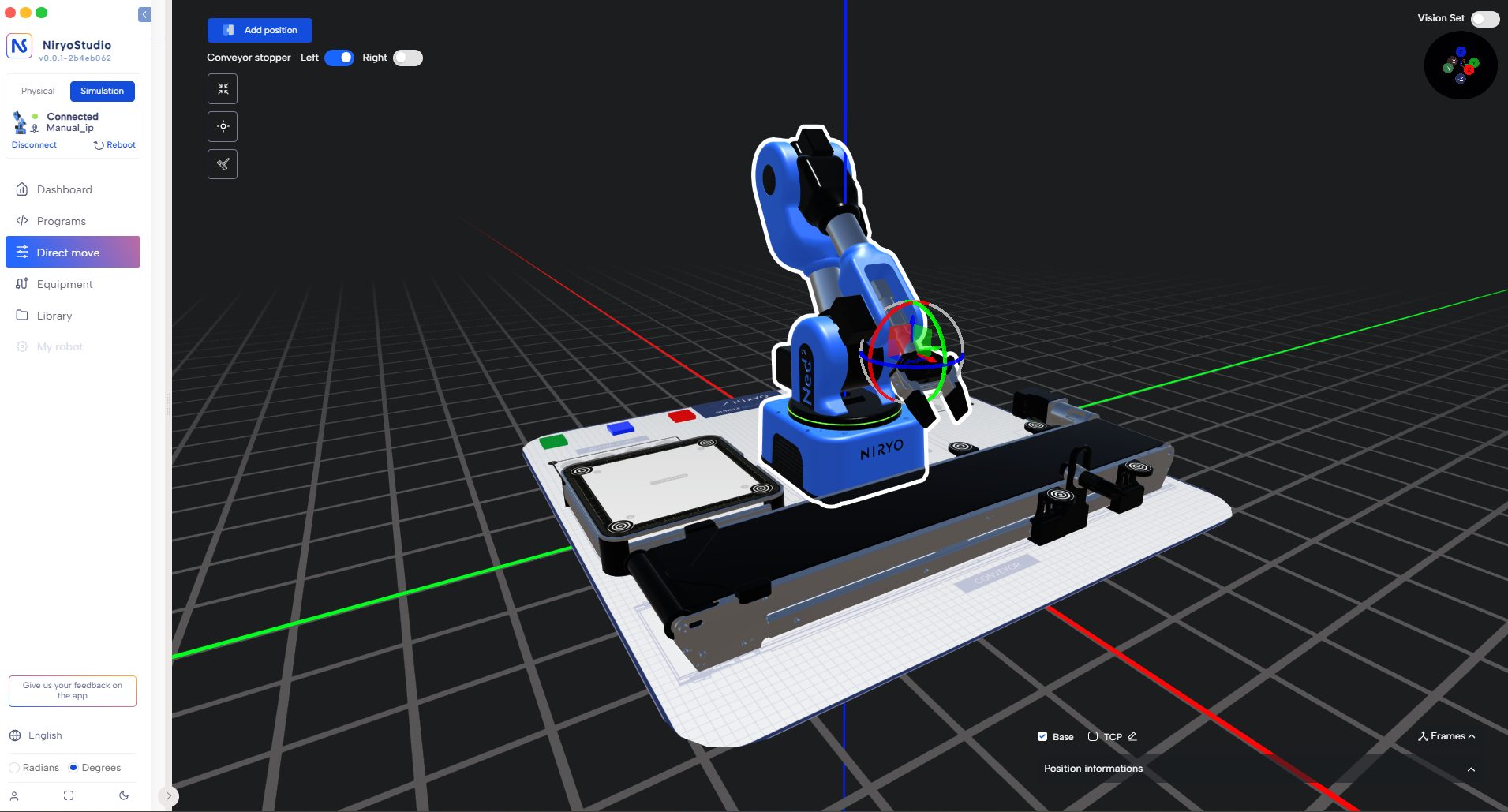The width and height of the screenshot is (1508, 812).
Task: Disconnect the robot via Disconnect link
Action: (34, 144)
